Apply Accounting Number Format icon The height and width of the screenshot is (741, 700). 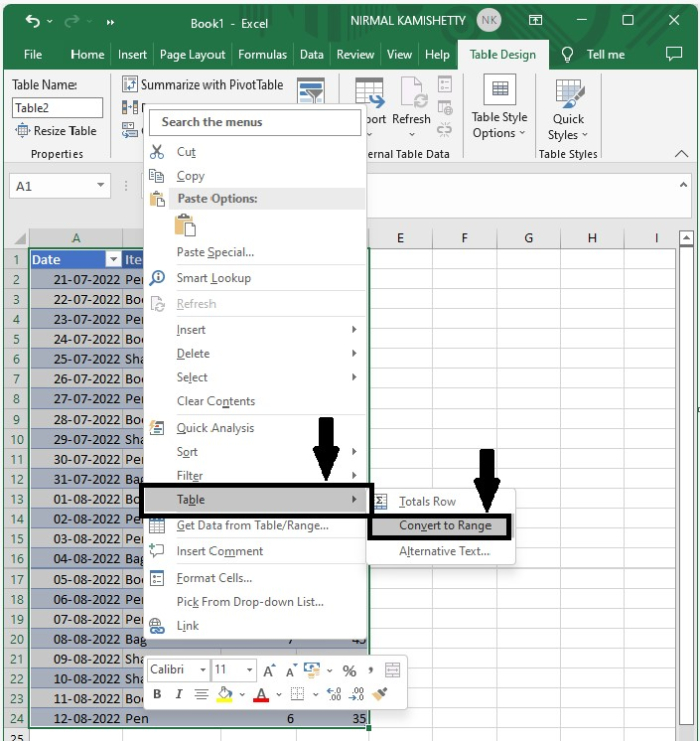click(312, 670)
